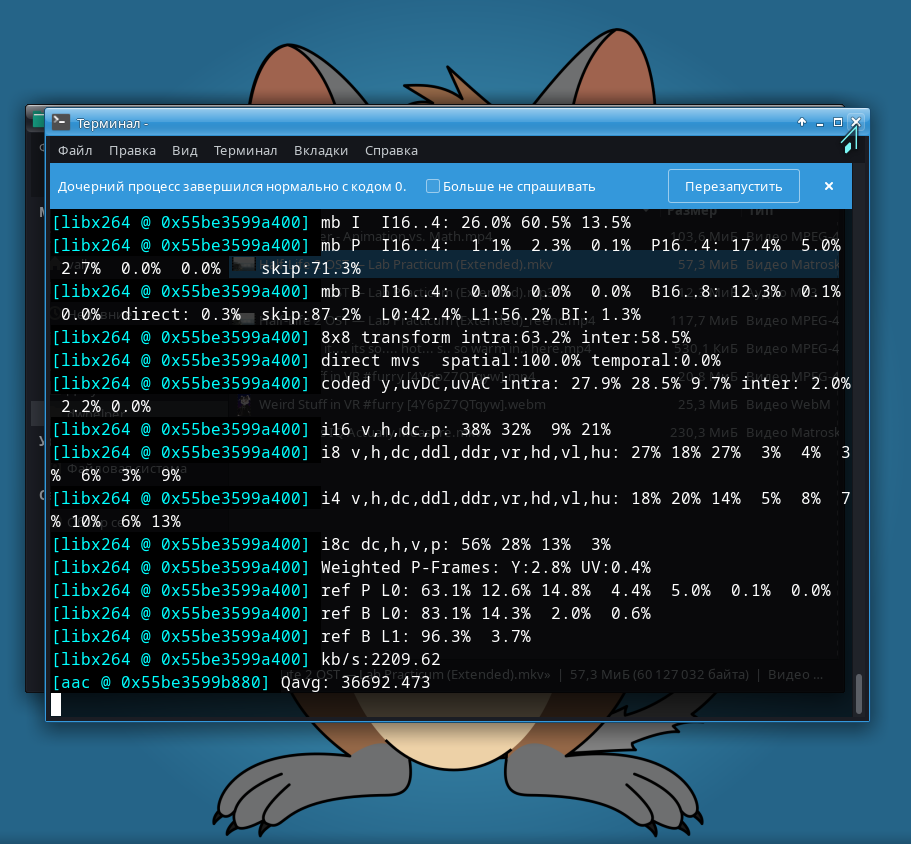Image resolution: width=911 pixels, height=844 pixels.
Task: Click the mb I I16..4: 26.0% line
Action: tap(476, 222)
